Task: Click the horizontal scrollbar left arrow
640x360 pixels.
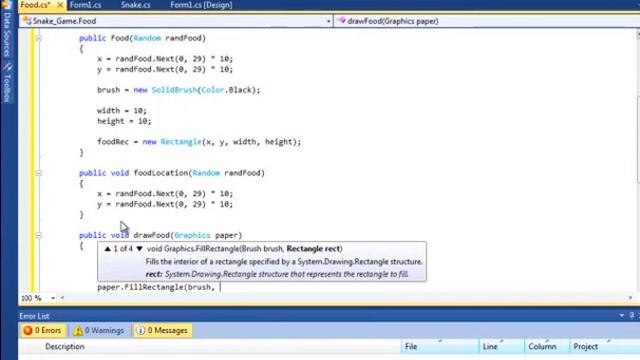Action: (62, 298)
